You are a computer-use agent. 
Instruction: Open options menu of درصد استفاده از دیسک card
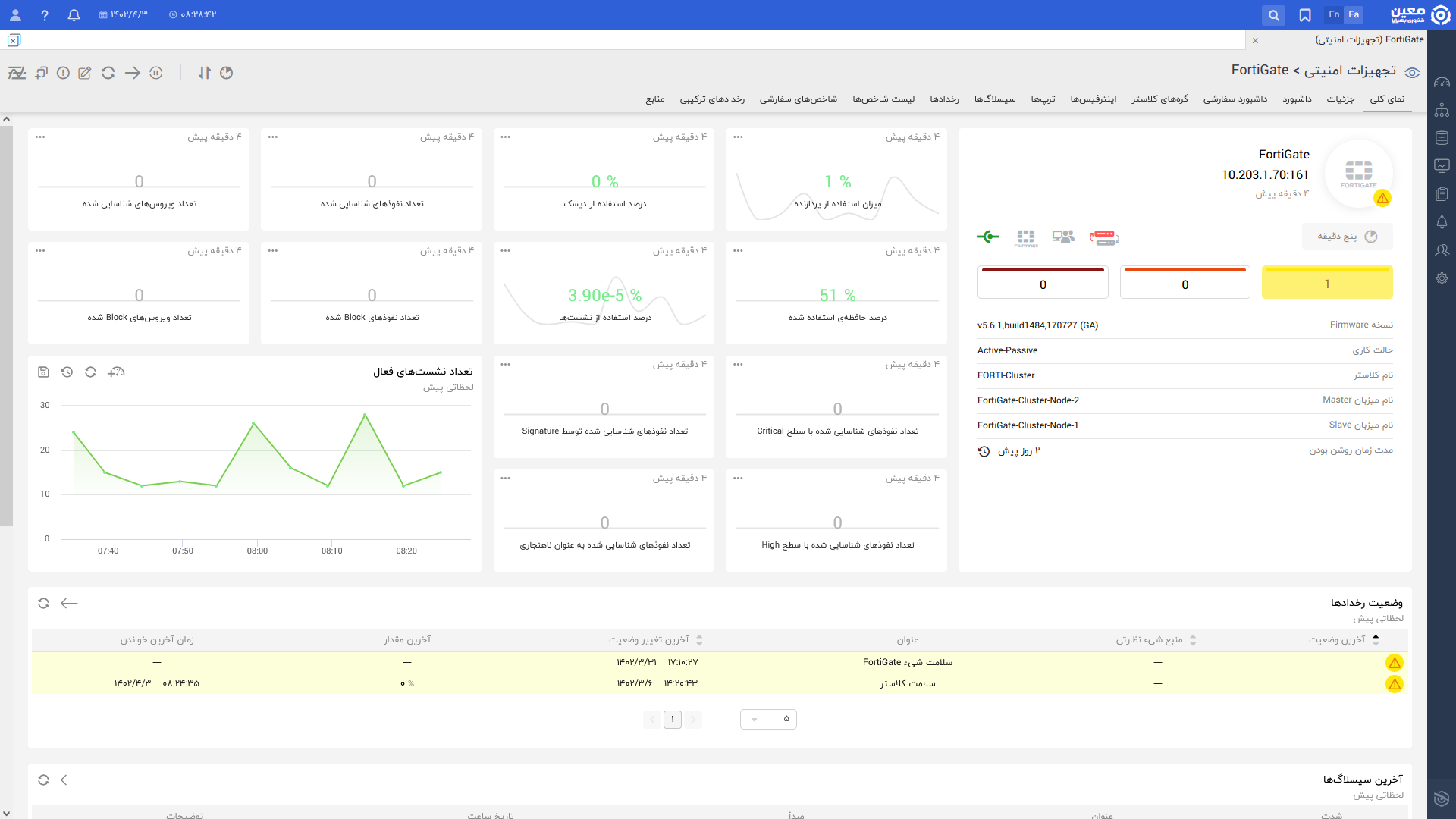click(x=506, y=137)
